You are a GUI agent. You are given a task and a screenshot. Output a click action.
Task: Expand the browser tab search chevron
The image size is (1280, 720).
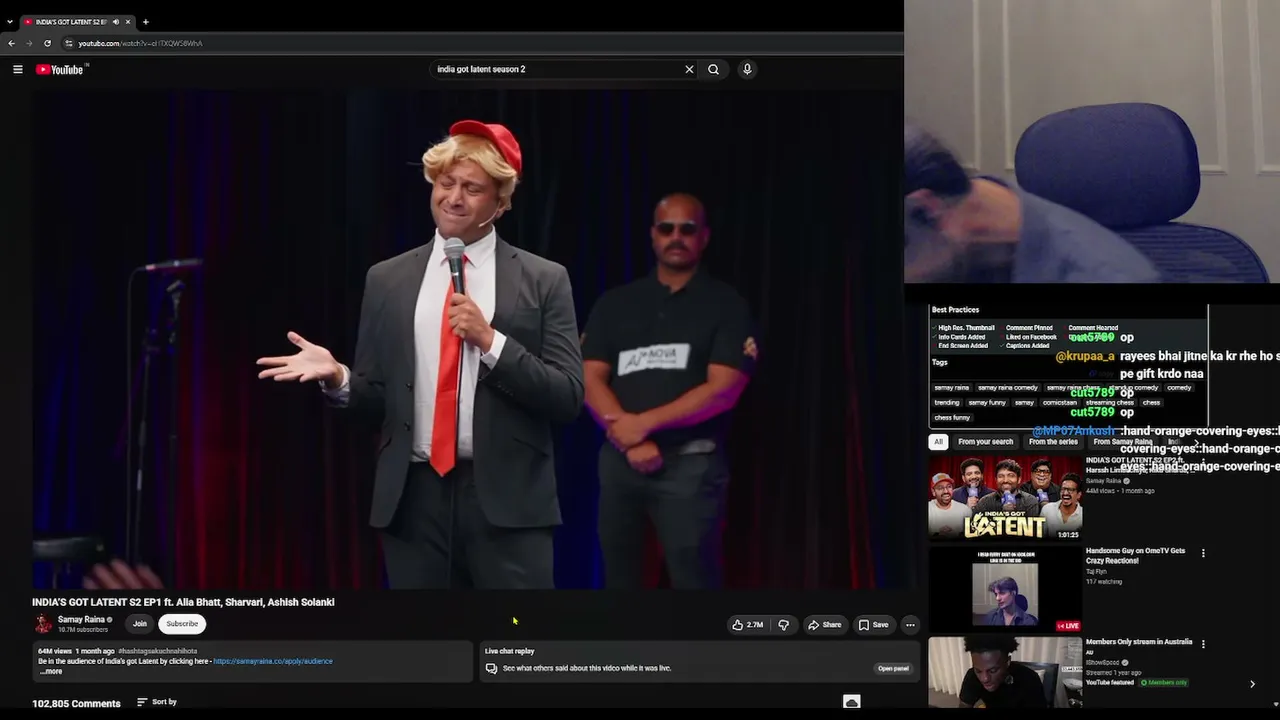coord(10,22)
